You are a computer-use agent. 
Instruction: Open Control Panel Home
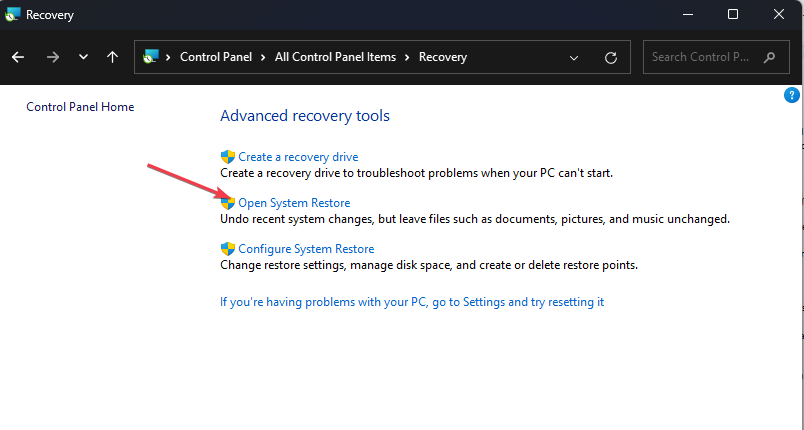80,107
